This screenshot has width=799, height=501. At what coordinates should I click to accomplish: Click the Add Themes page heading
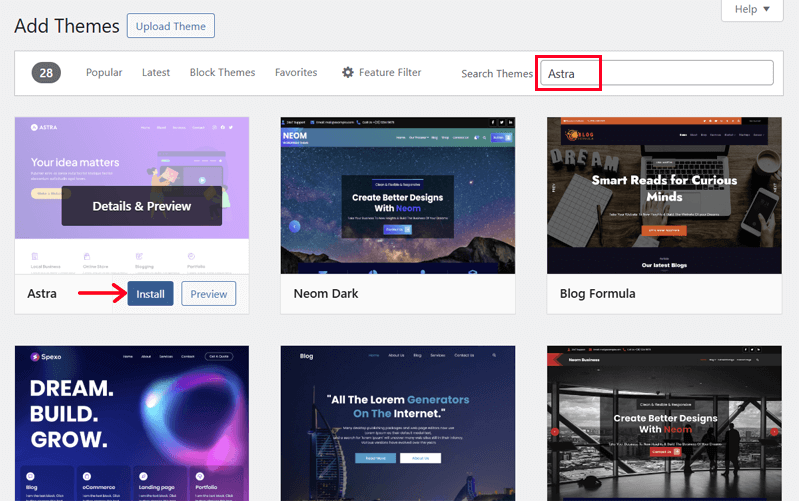point(67,26)
